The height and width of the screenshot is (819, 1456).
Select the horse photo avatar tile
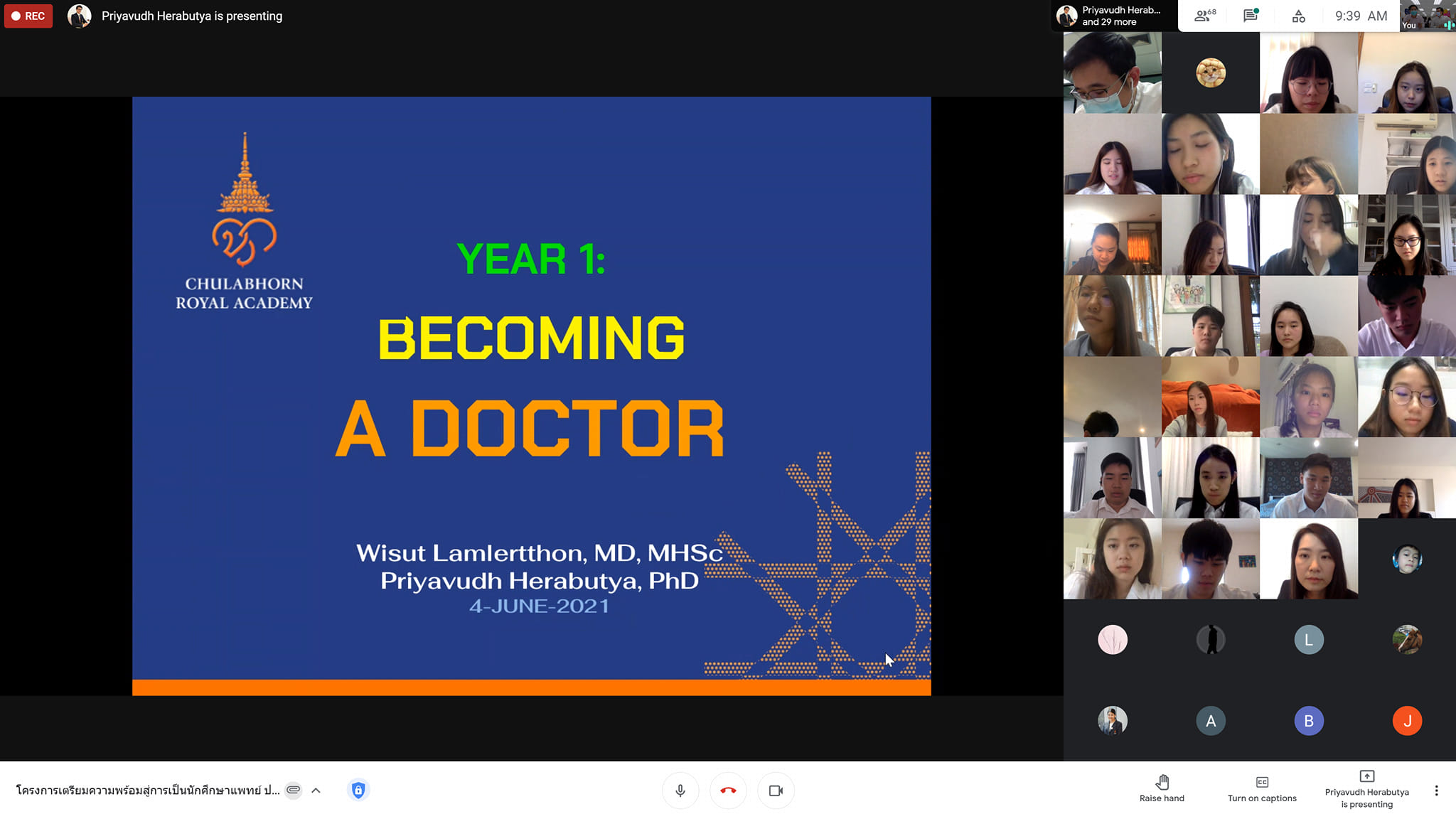coord(1407,640)
